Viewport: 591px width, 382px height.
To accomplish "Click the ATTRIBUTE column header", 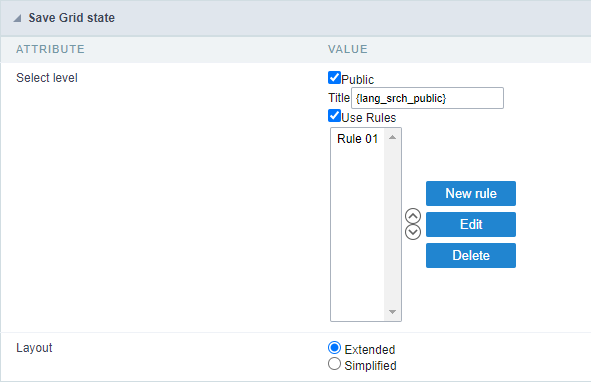I will (x=50, y=49).
